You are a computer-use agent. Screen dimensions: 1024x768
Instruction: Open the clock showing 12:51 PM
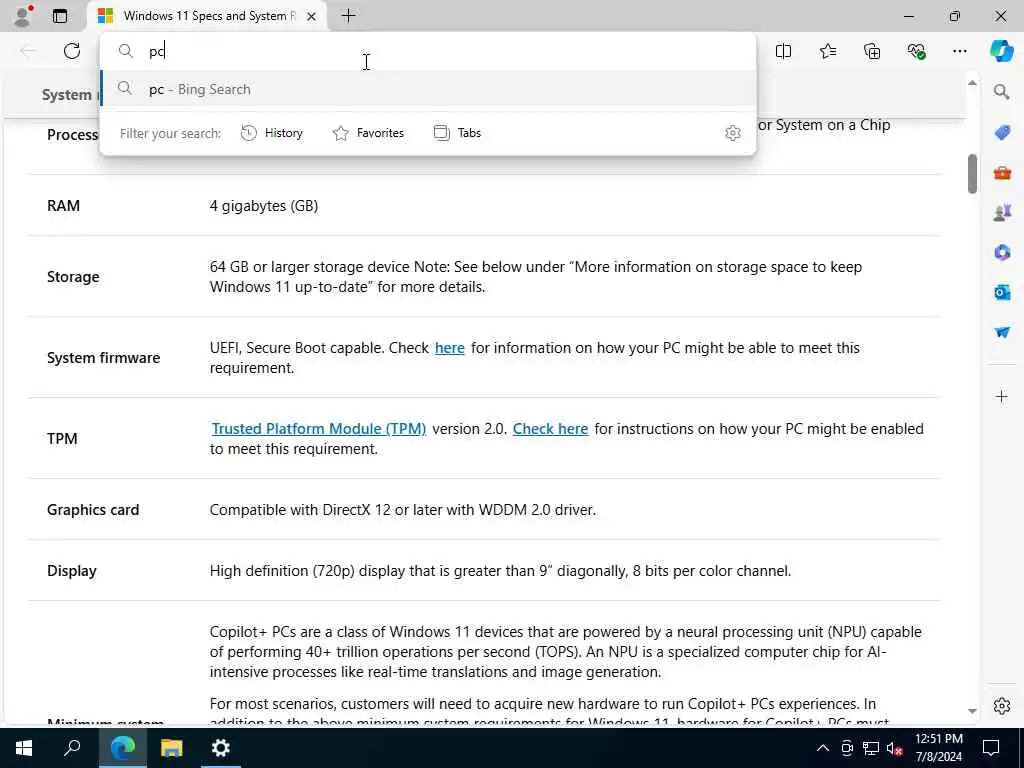pos(938,748)
